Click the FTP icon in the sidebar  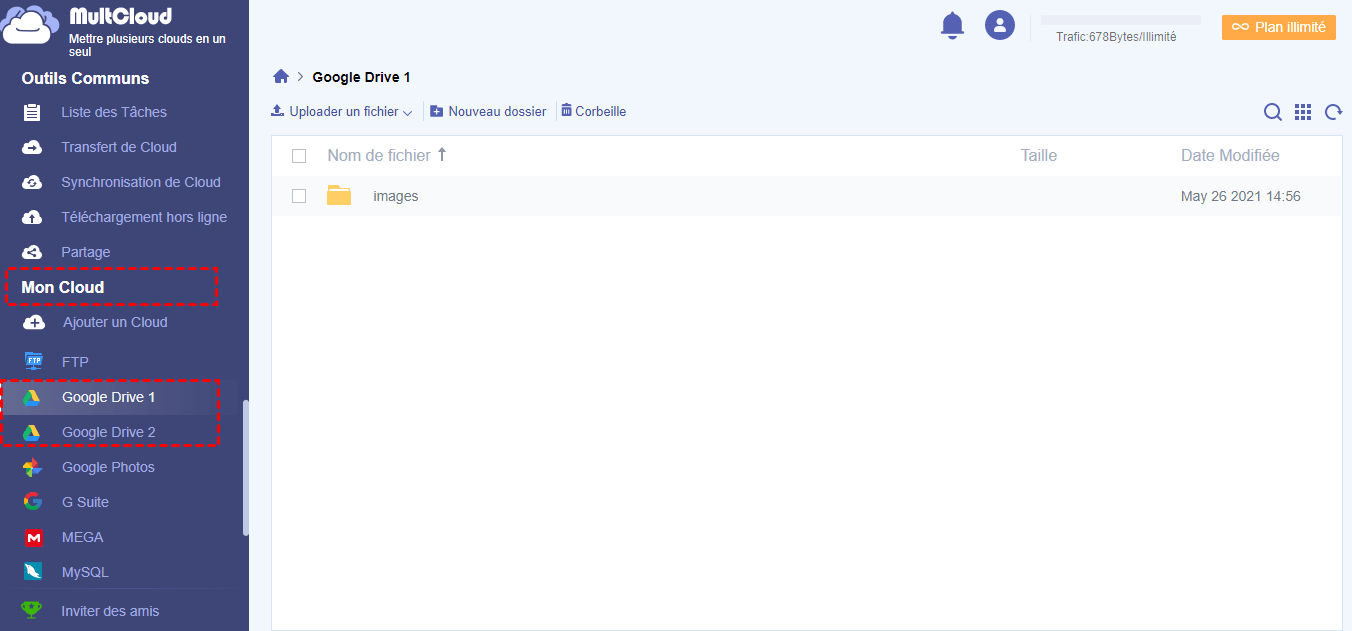(x=34, y=361)
